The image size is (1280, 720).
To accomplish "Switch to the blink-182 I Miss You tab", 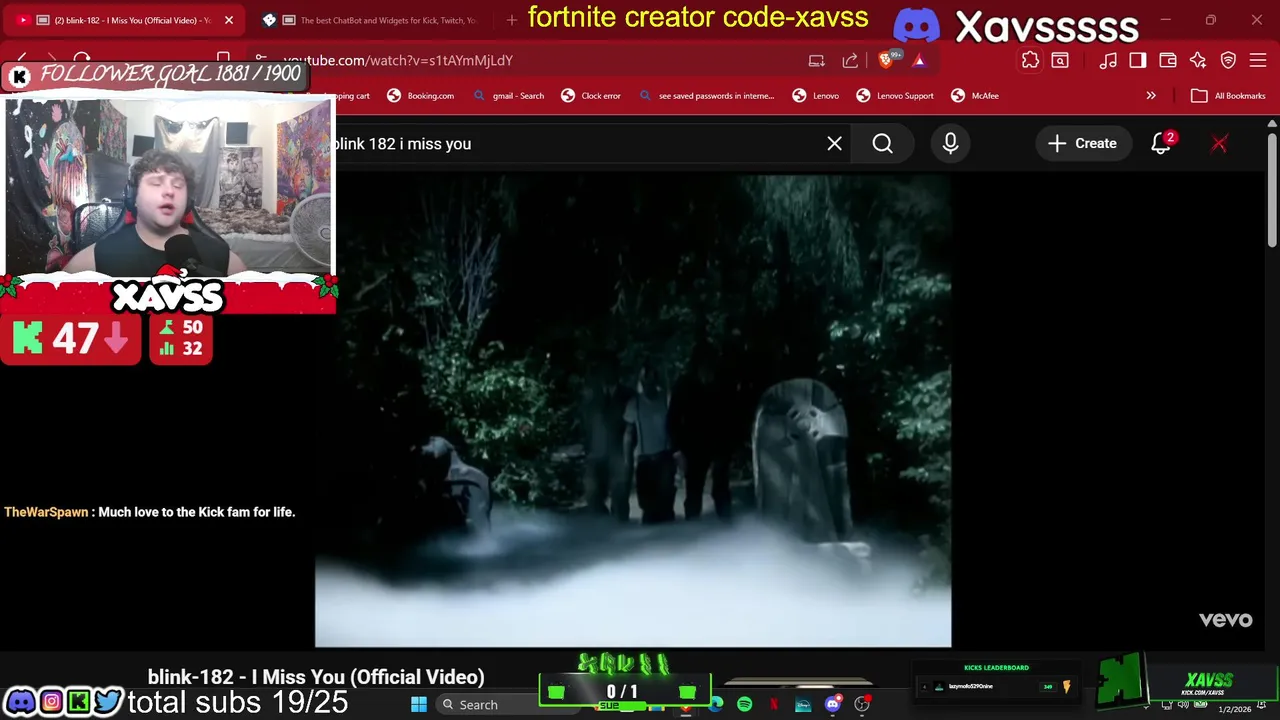I will pos(122,20).
